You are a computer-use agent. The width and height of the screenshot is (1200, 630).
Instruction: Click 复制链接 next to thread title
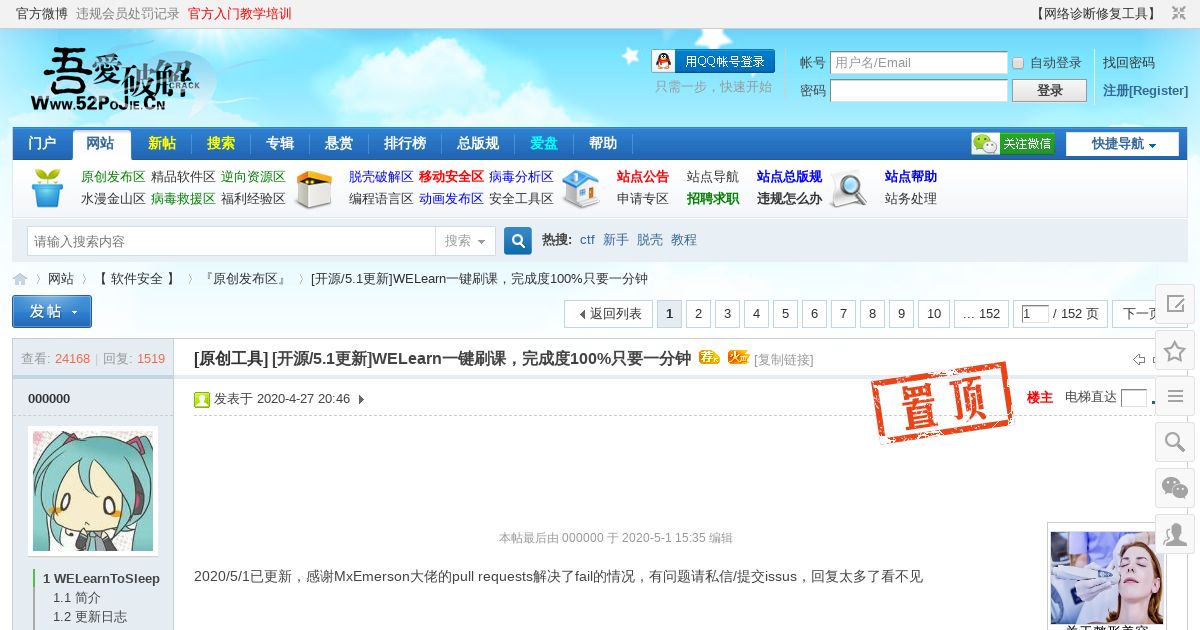(x=783, y=359)
